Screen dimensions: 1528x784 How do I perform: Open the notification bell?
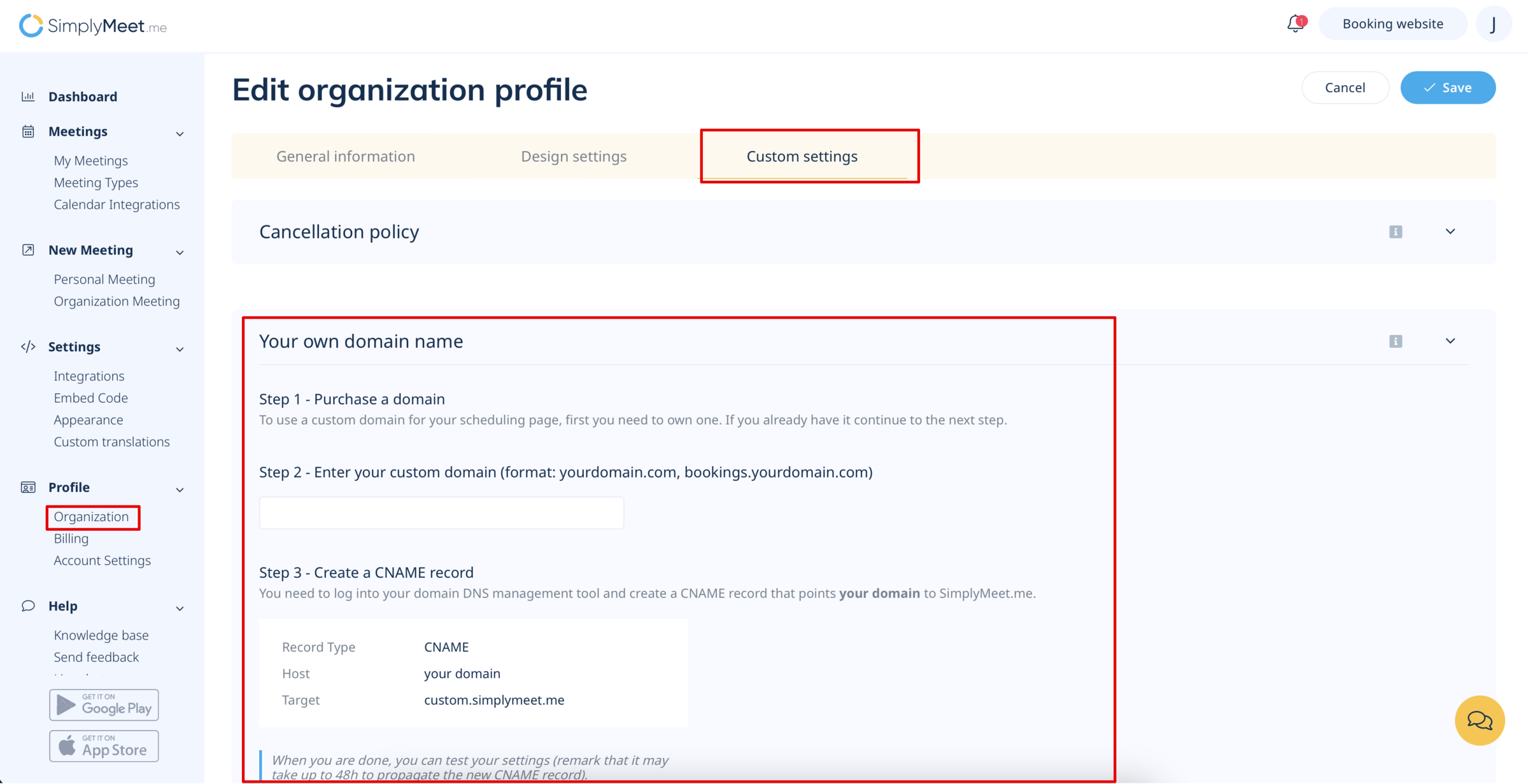1295,24
